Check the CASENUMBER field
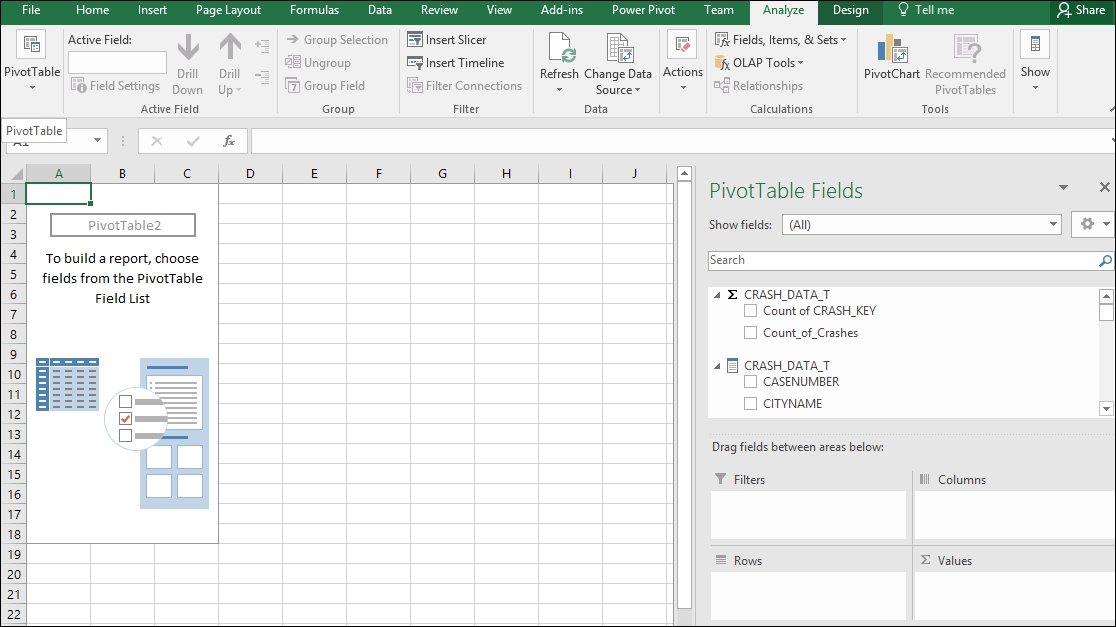 point(750,382)
